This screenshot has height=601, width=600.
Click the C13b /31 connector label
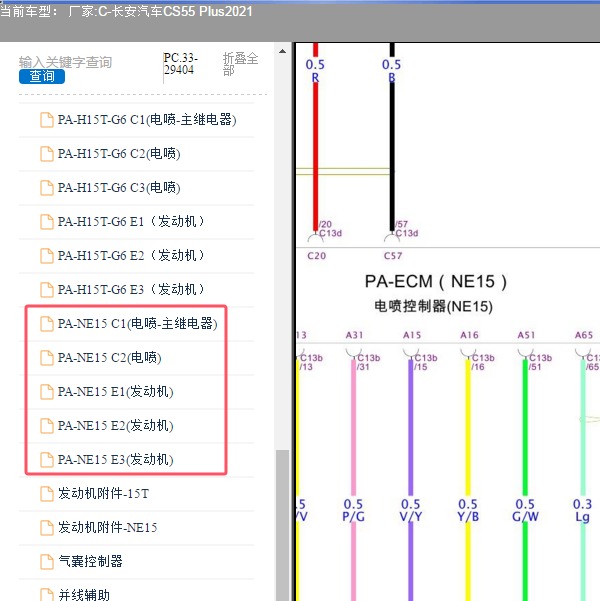click(368, 362)
